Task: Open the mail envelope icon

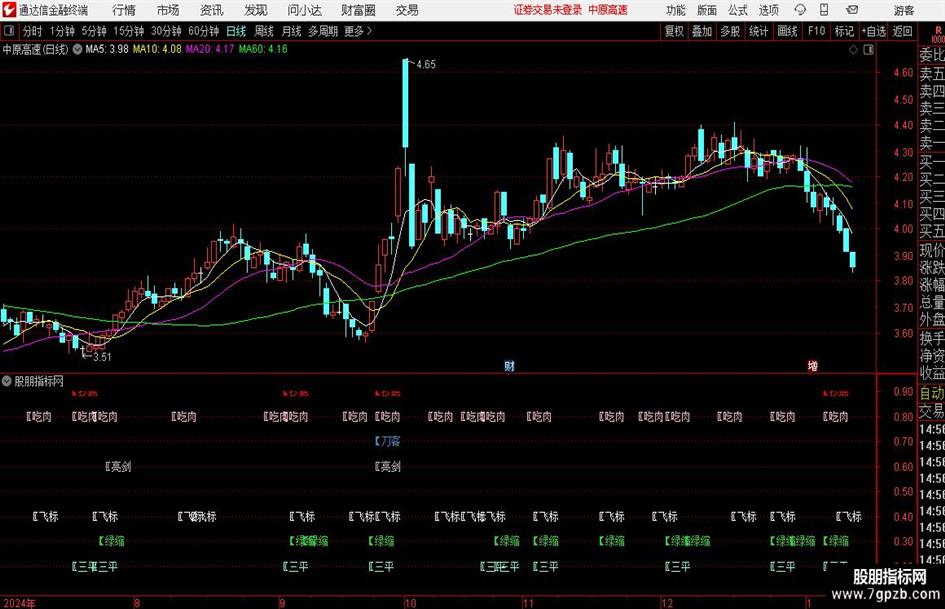Action: pyautogui.click(x=852, y=10)
